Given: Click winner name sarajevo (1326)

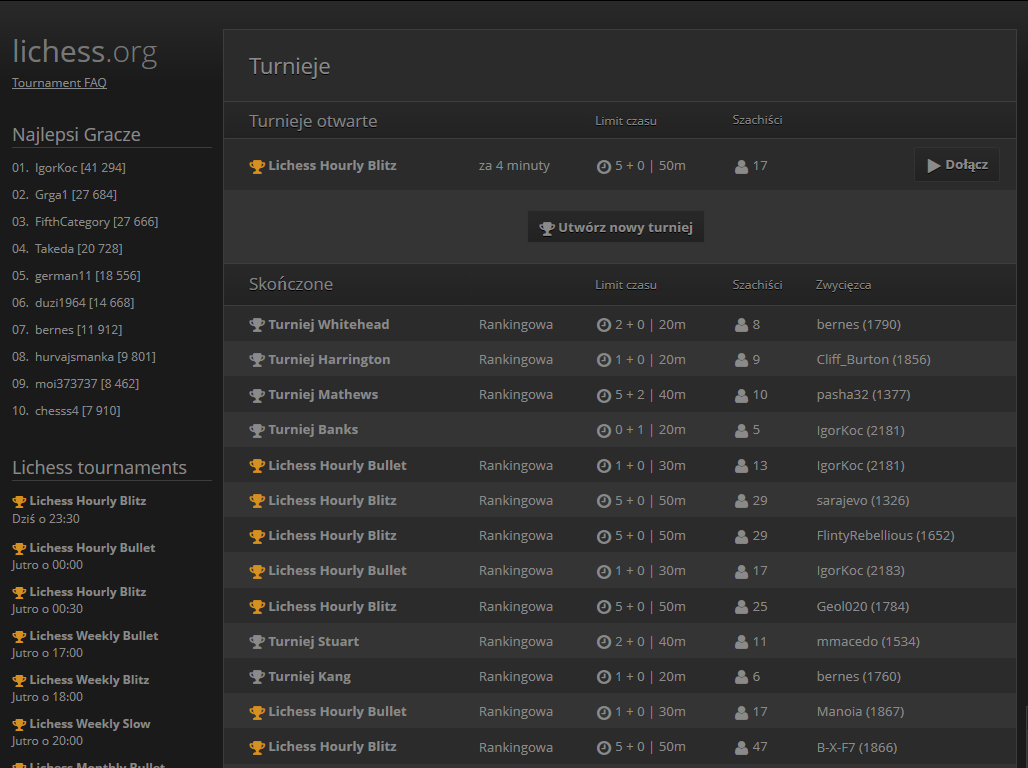Looking at the screenshot, I should pos(863,500).
